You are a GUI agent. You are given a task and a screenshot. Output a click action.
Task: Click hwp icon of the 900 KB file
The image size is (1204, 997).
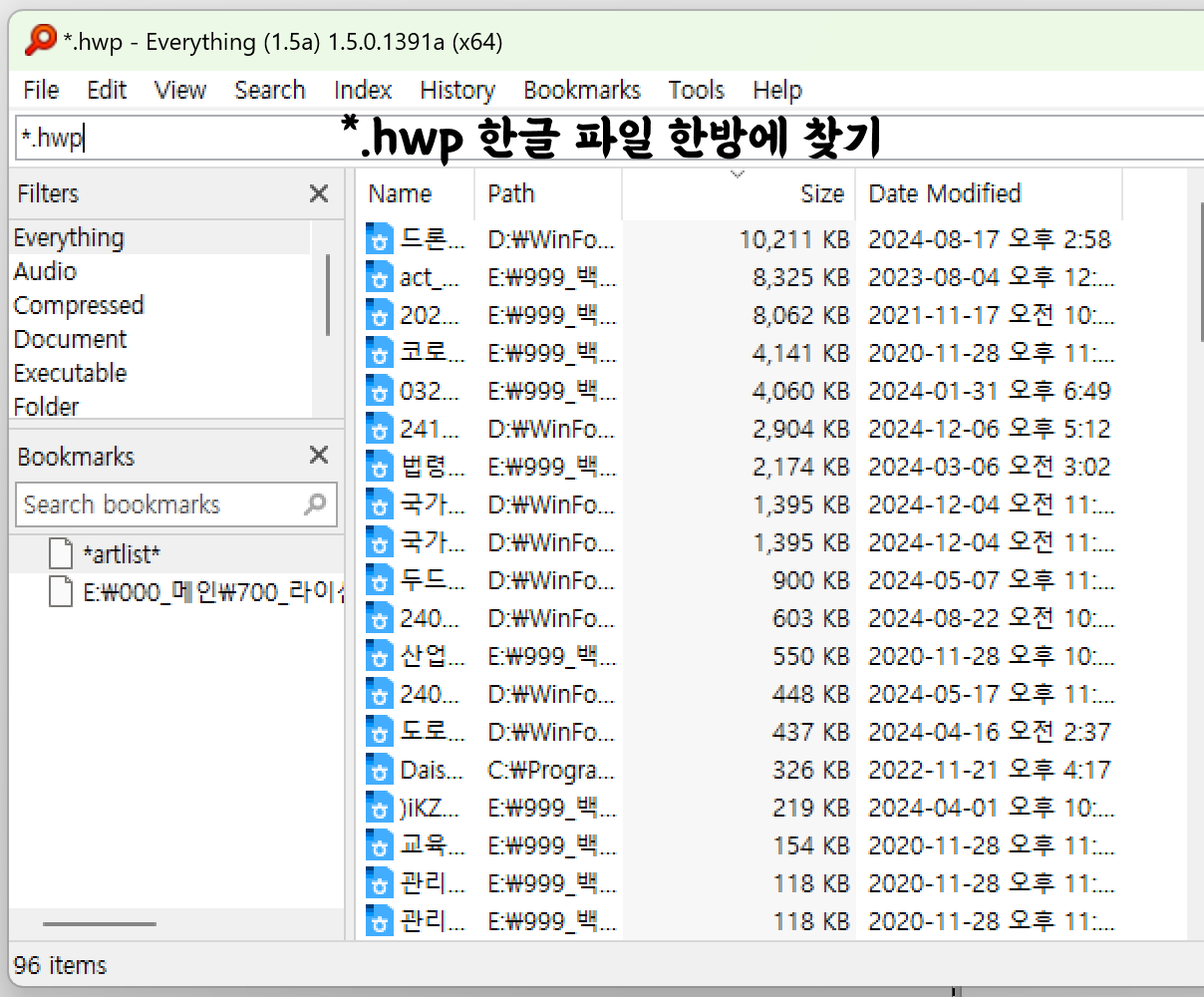(x=380, y=580)
